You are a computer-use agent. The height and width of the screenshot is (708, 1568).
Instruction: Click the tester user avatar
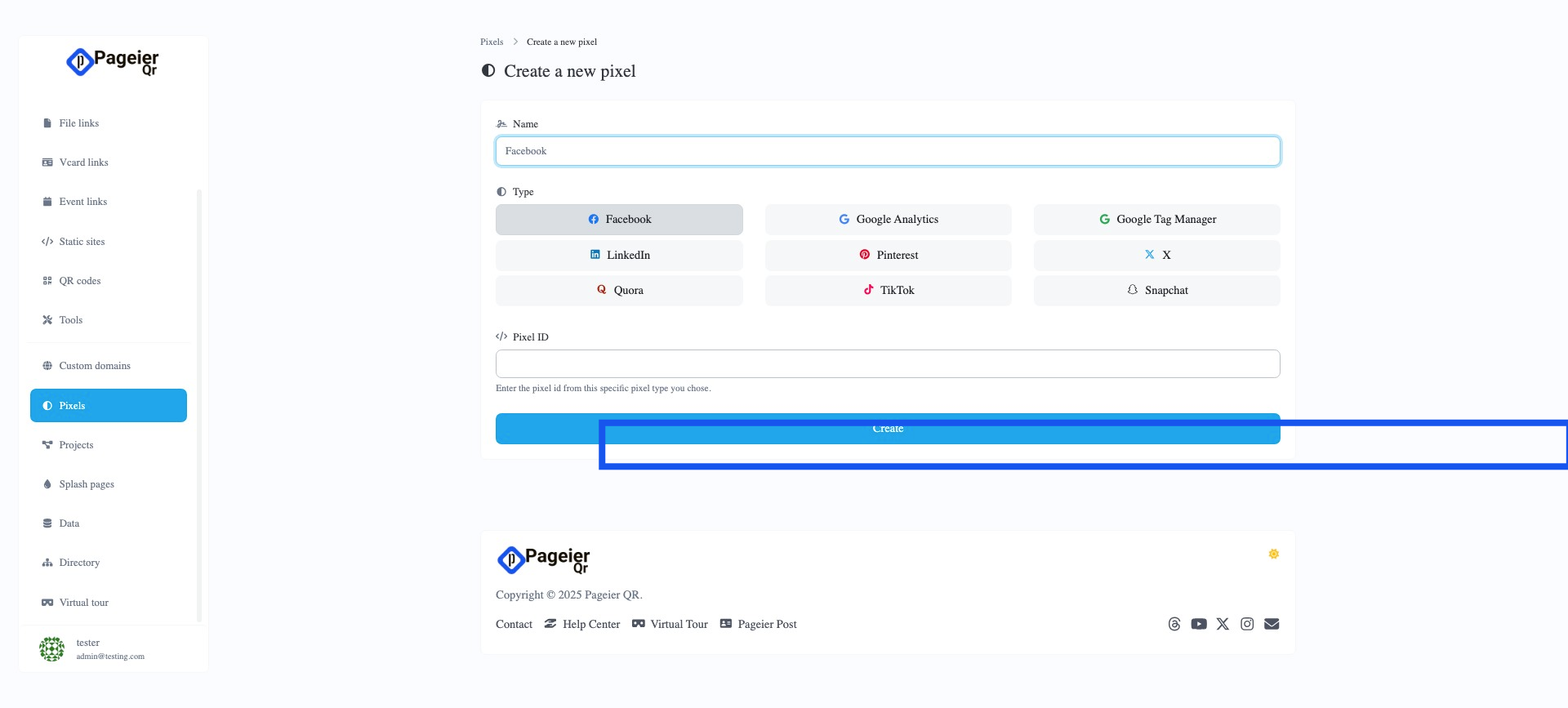(x=51, y=649)
